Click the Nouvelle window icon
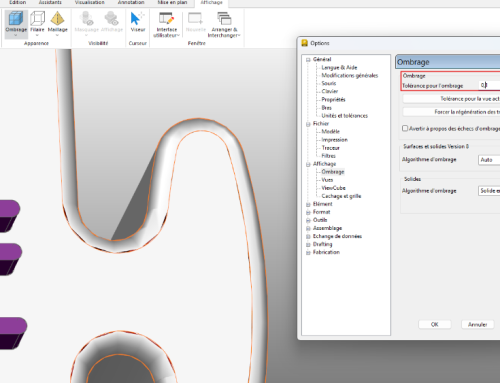500x383 pixels. 195,18
